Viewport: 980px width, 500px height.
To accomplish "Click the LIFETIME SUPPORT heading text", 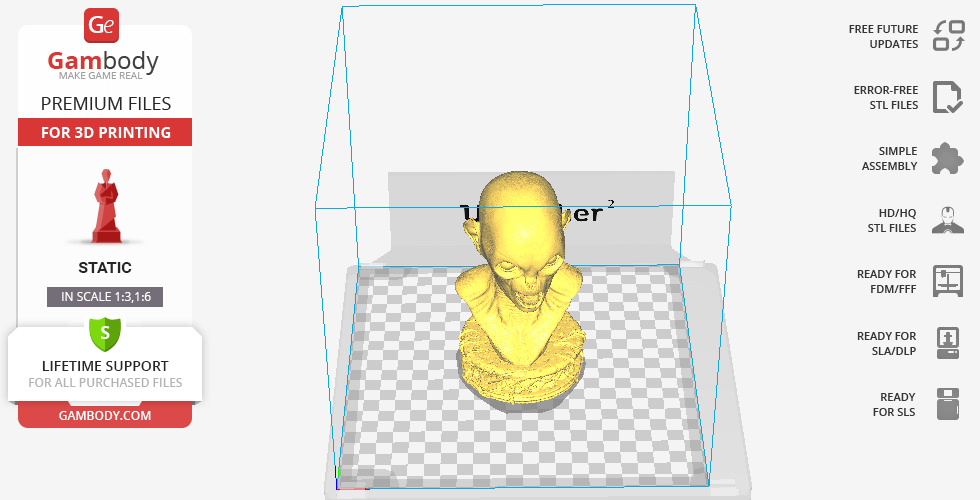I will (x=105, y=366).
